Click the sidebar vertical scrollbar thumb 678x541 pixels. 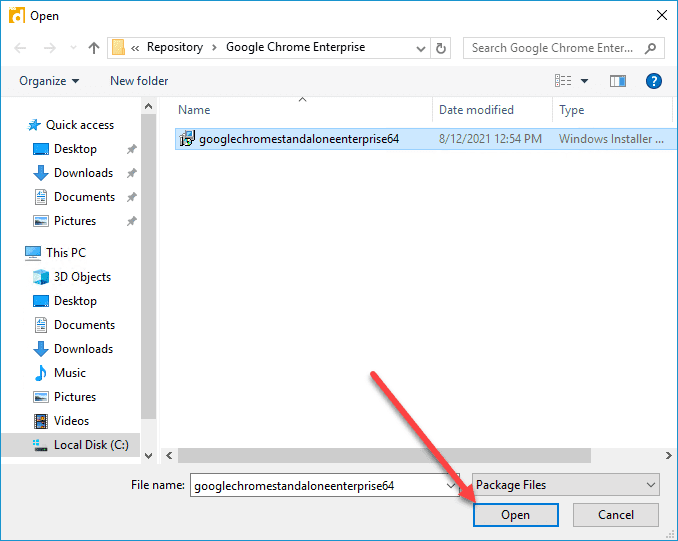148,266
